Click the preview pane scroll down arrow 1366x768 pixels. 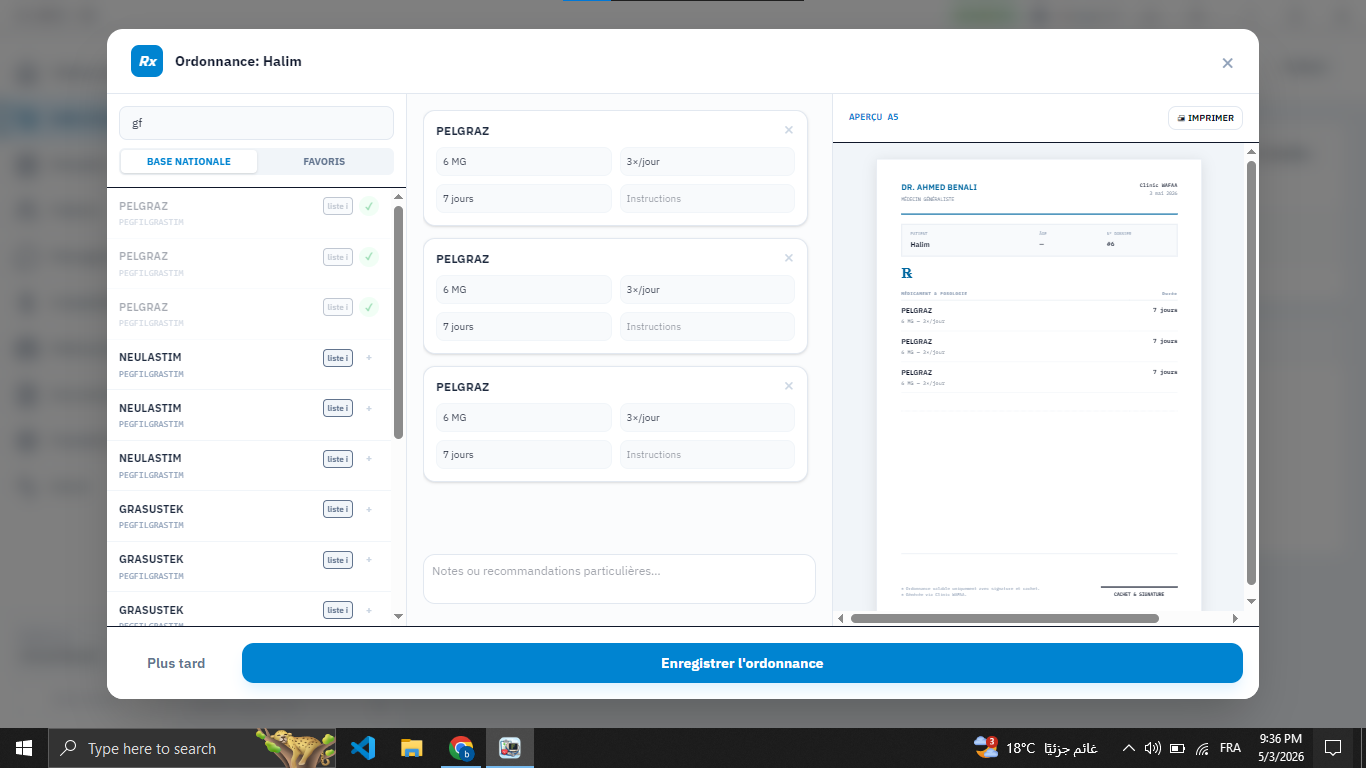pos(1250,601)
